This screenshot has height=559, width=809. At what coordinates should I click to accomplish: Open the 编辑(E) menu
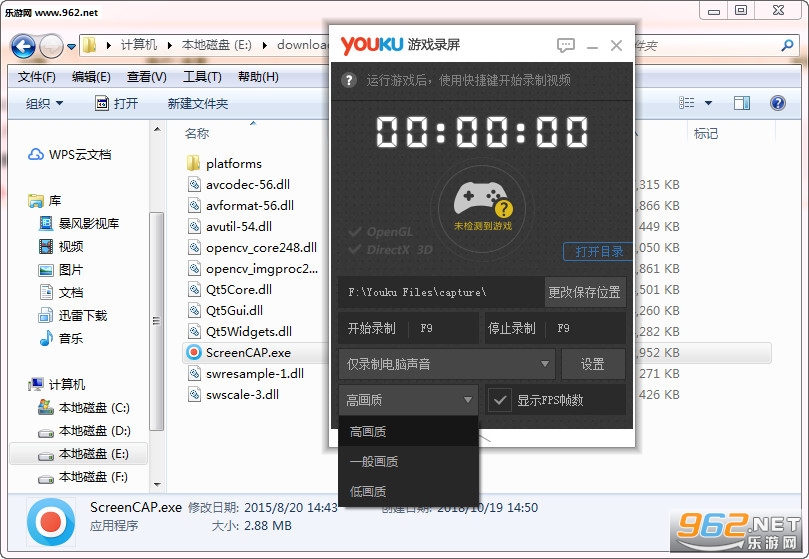click(x=91, y=77)
